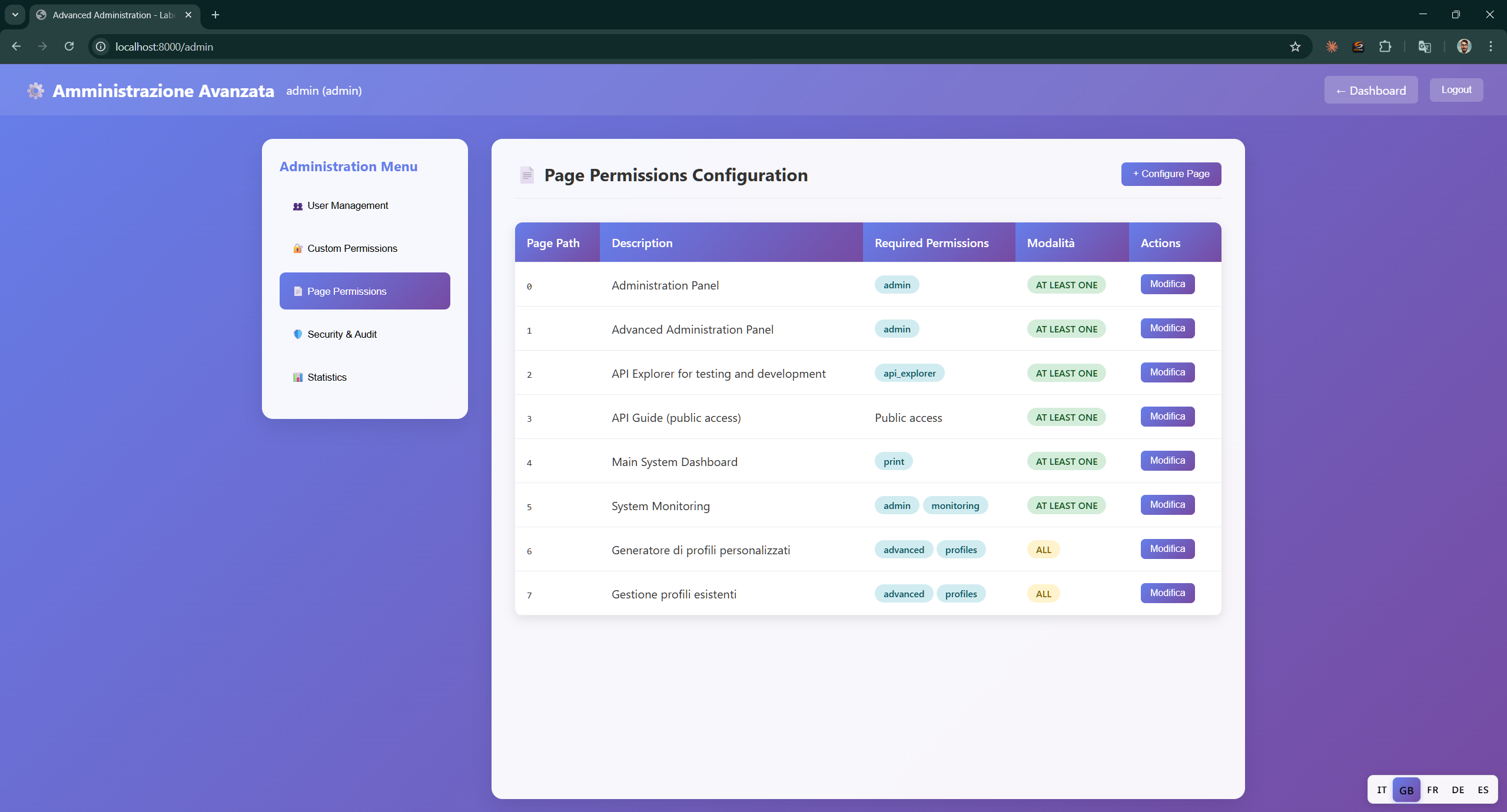
Task: Switch language to DE
Action: [x=1458, y=790]
